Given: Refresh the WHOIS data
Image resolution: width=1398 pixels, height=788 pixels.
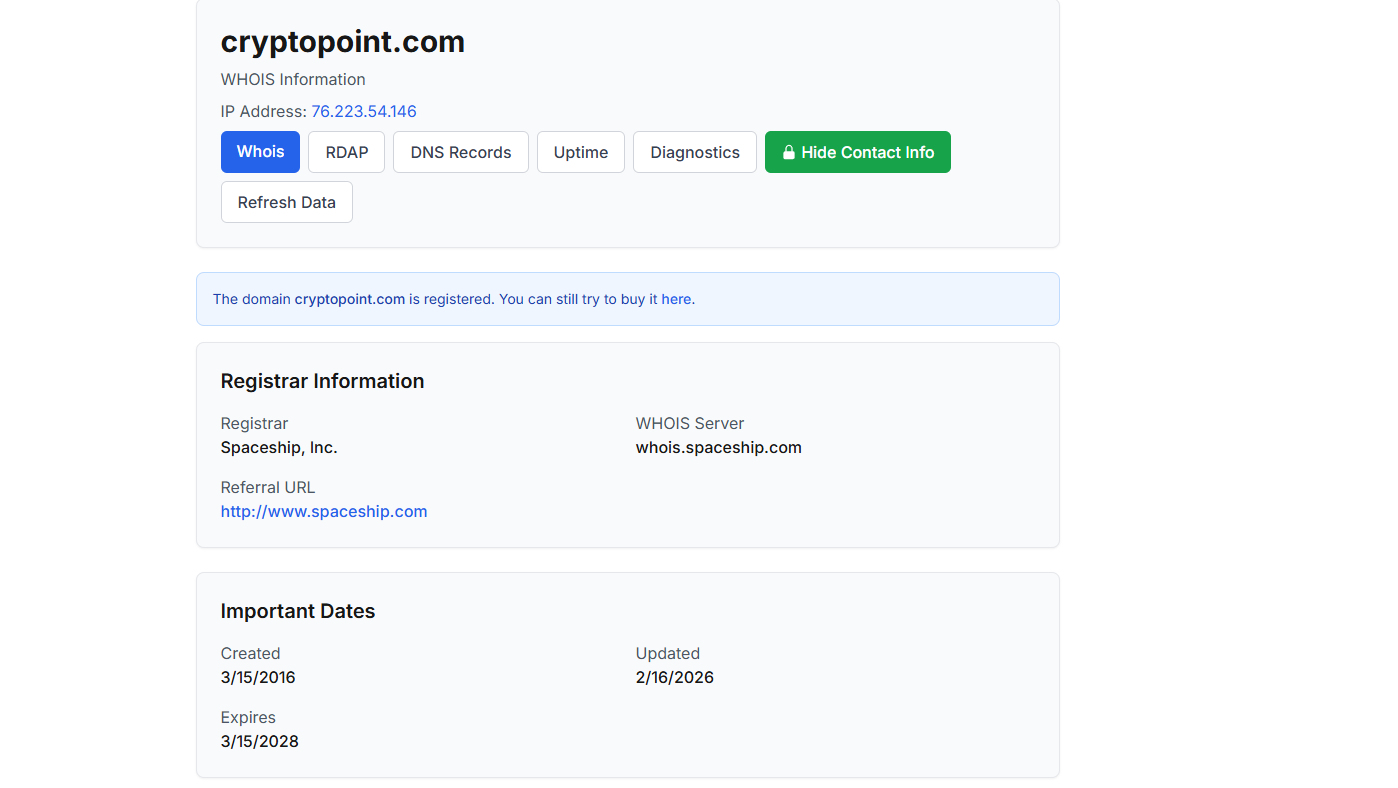Looking at the screenshot, I should point(286,202).
